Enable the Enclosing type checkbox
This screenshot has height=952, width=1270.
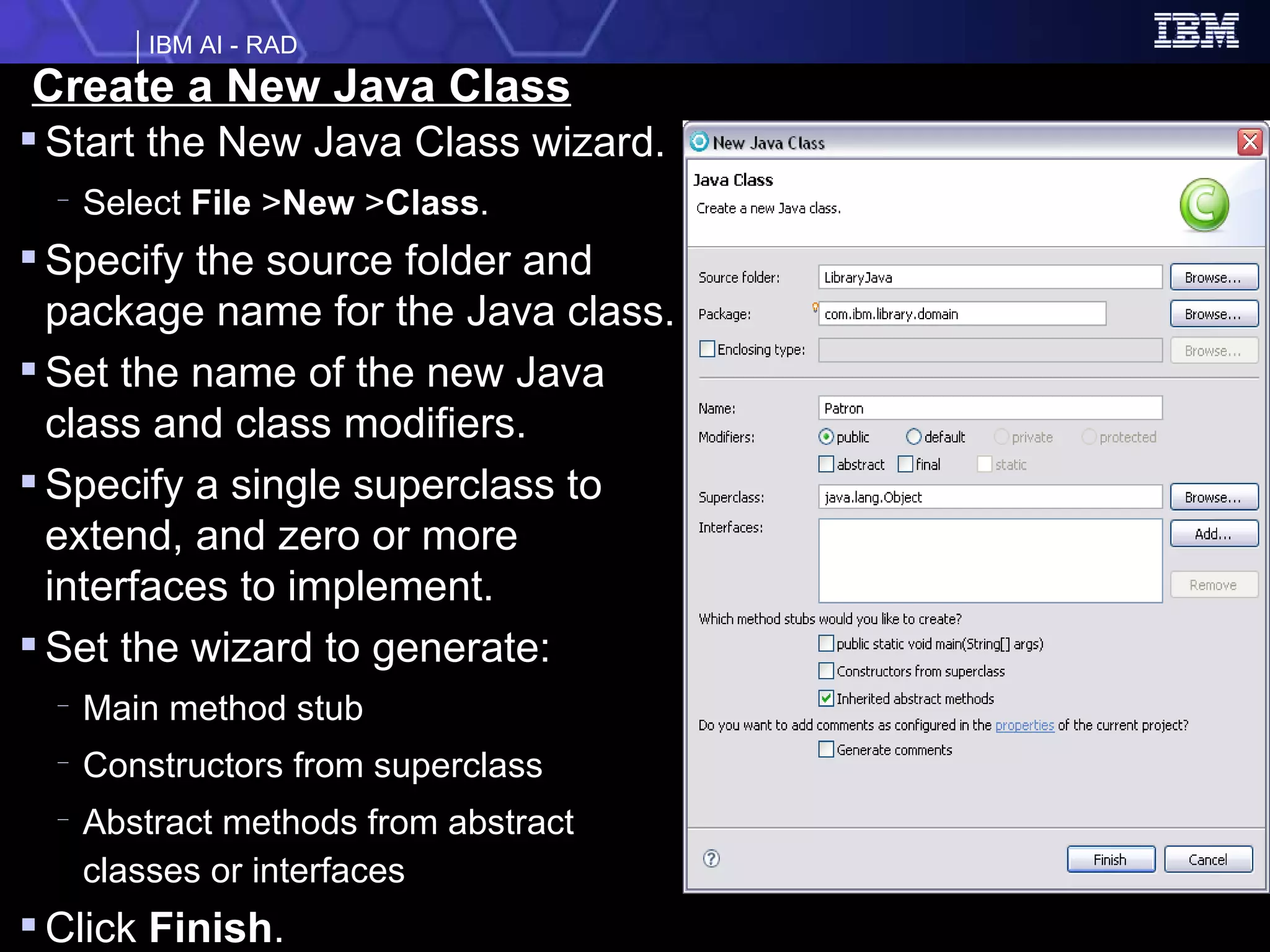click(x=707, y=349)
